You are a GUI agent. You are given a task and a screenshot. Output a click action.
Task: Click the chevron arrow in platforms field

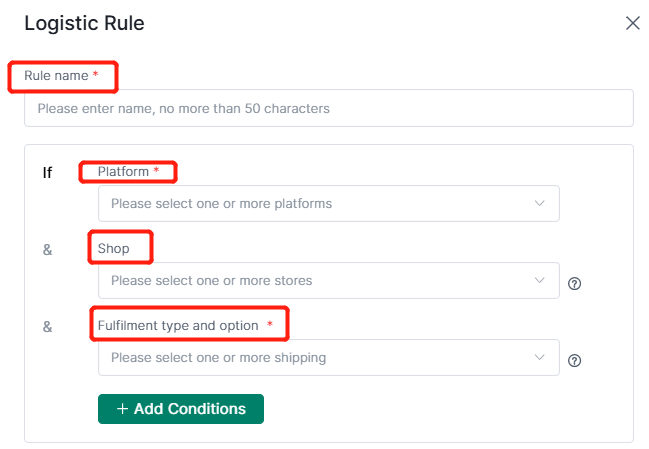[539, 203]
